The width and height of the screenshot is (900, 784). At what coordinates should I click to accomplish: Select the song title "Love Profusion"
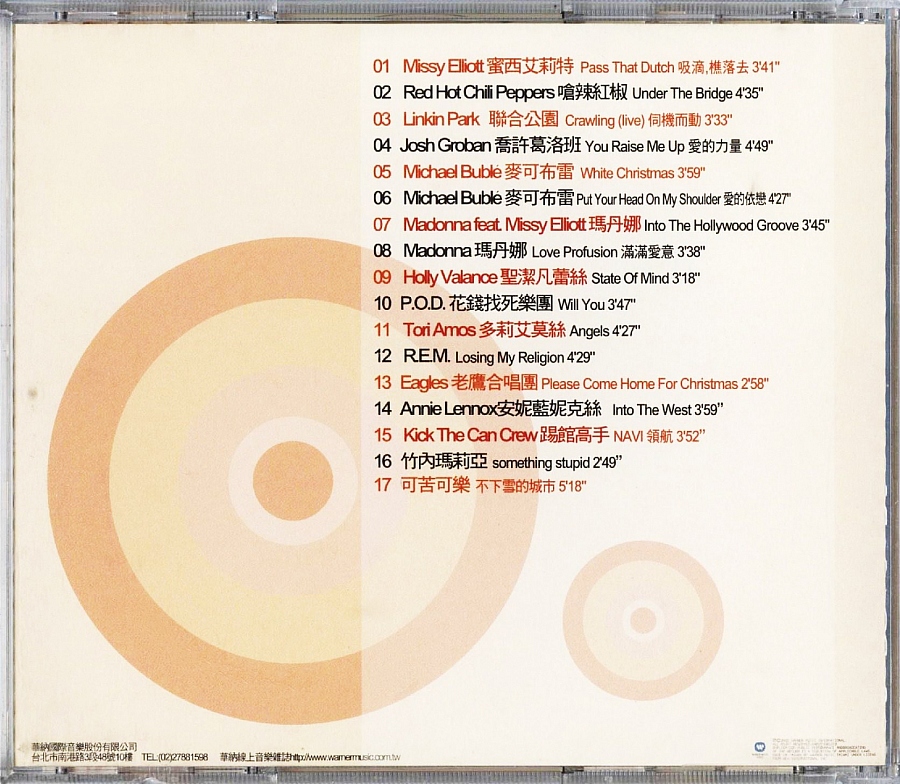tap(575, 253)
